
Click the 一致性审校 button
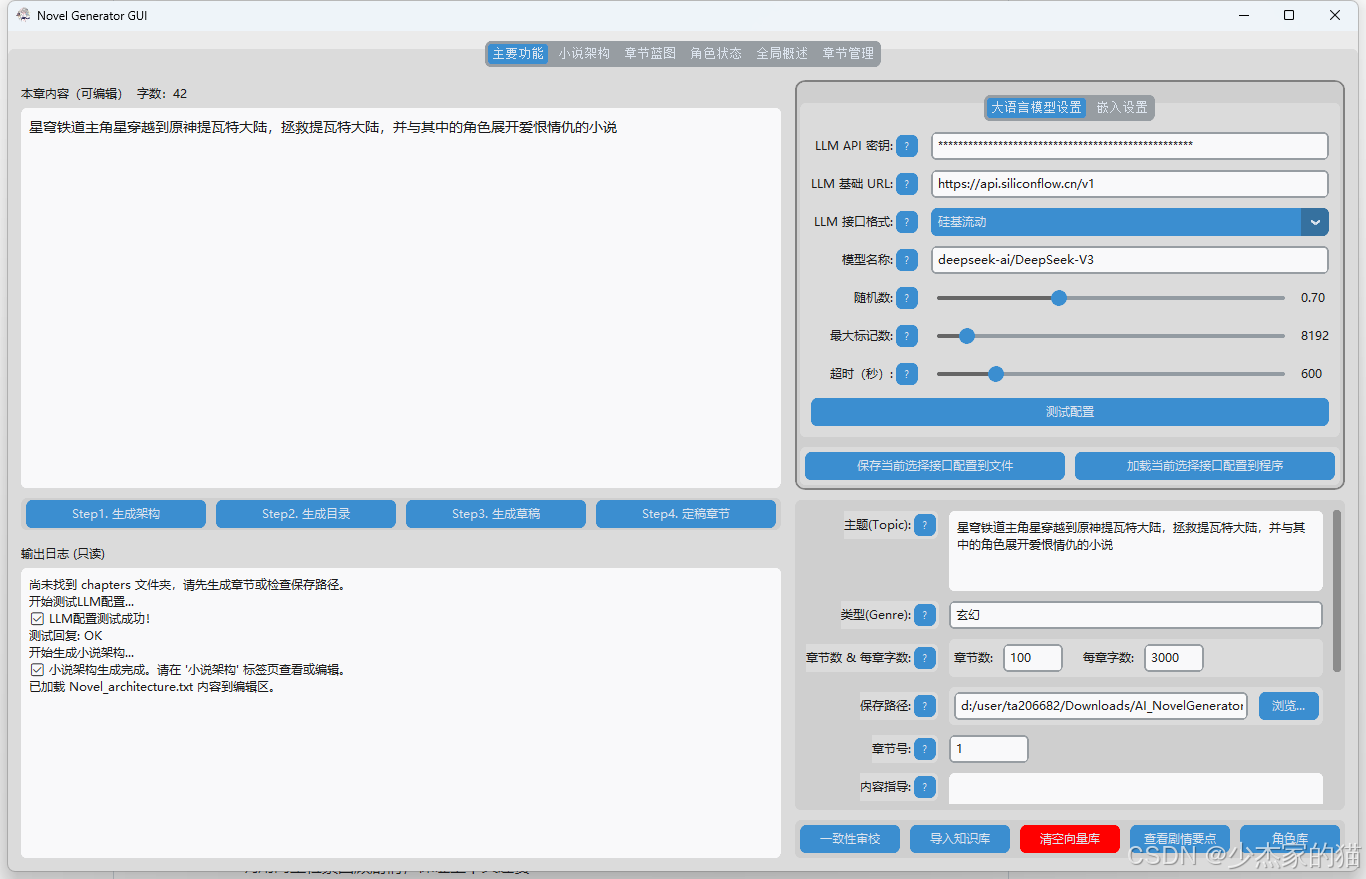coord(850,839)
